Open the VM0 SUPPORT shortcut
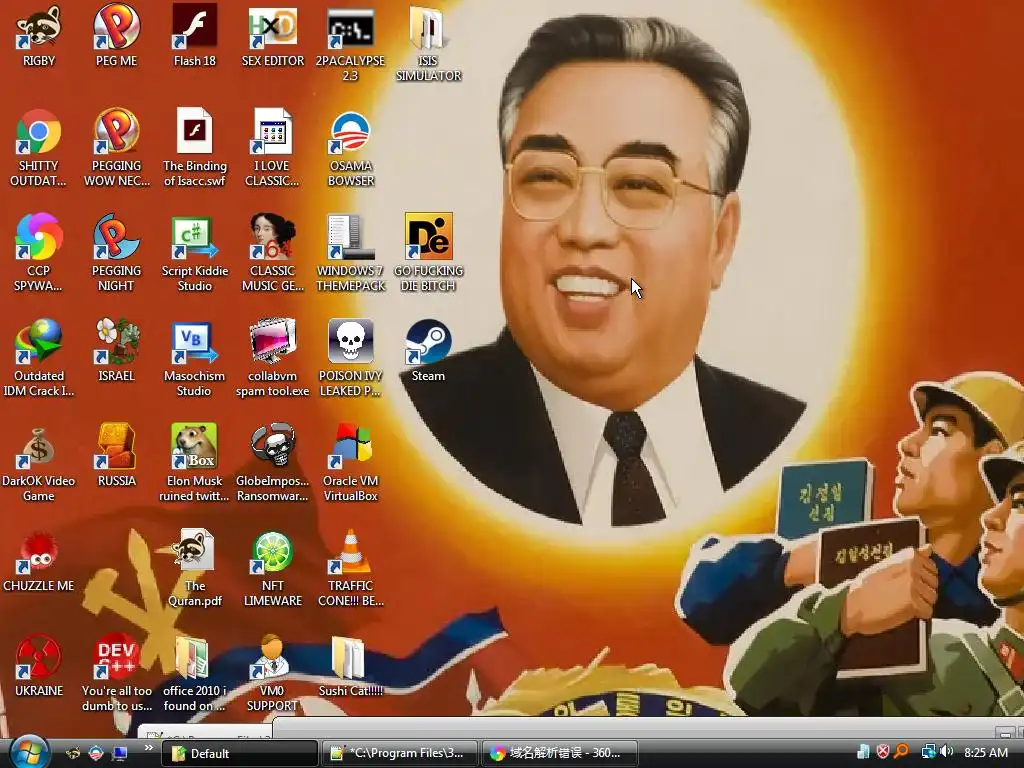The height and width of the screenshot is (768, 1024). (x=273, y=673)
